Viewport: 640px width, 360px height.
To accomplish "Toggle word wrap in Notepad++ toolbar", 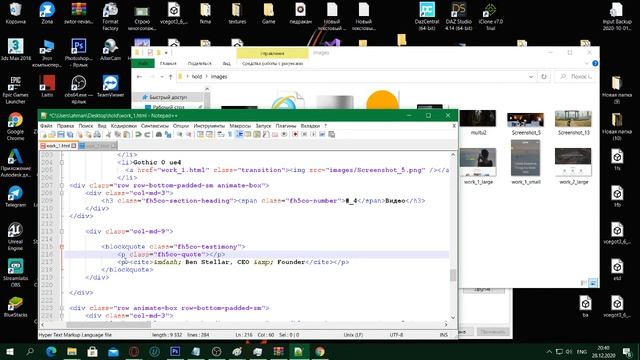I will click(x=220, y=134).
